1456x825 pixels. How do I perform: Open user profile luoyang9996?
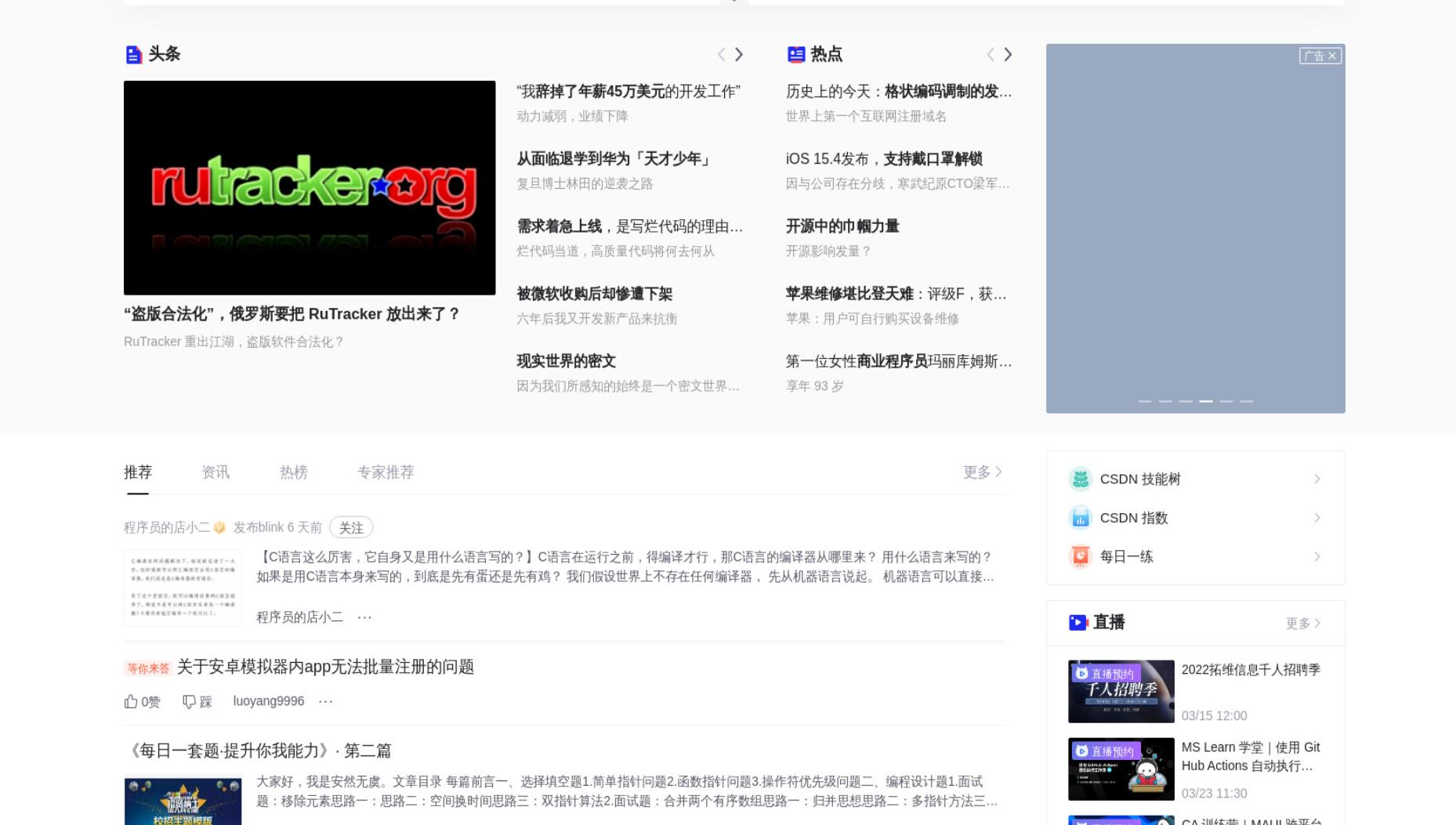[269, 701]
